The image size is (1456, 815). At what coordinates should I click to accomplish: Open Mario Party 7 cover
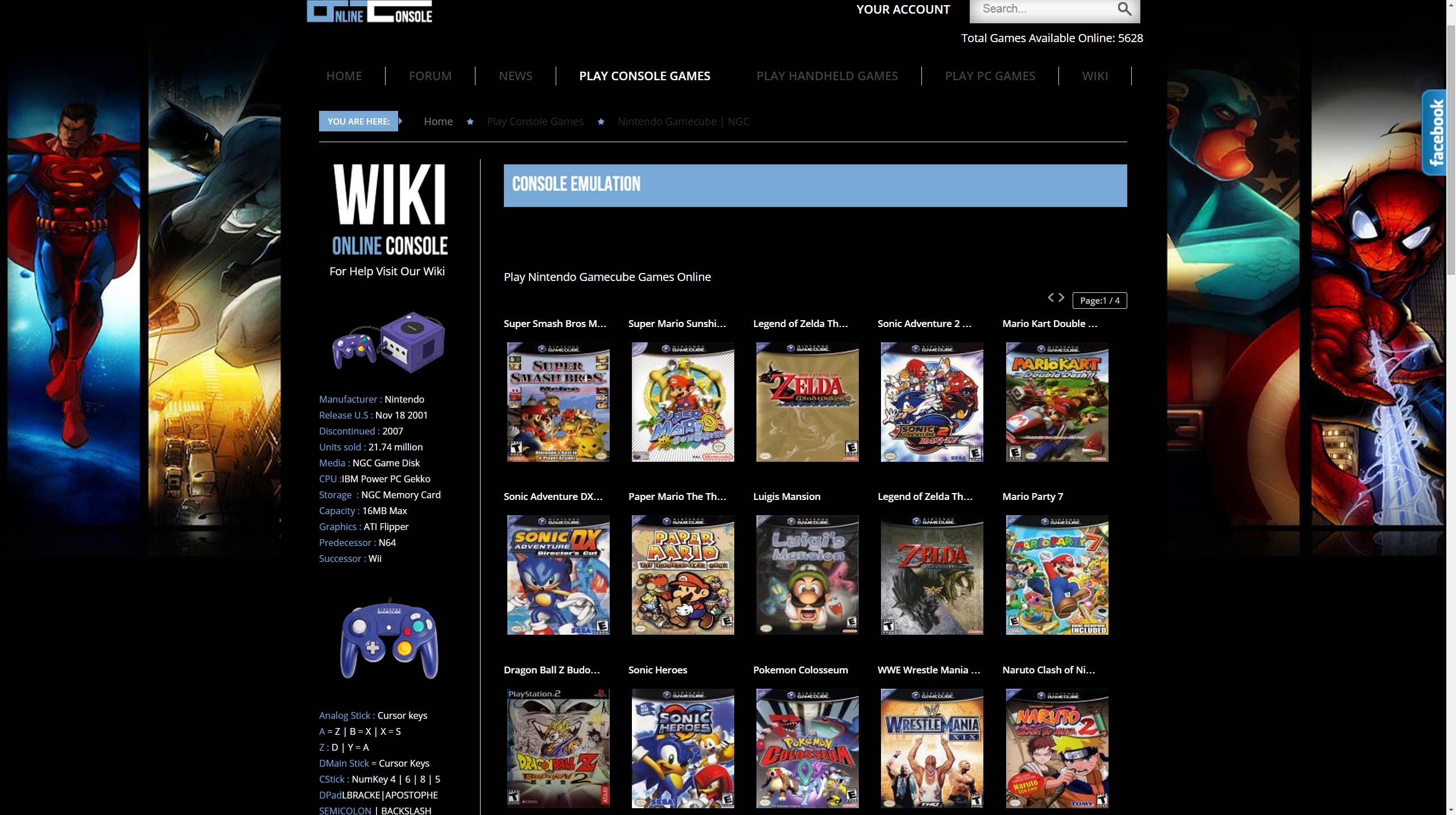coord(1057,575)
